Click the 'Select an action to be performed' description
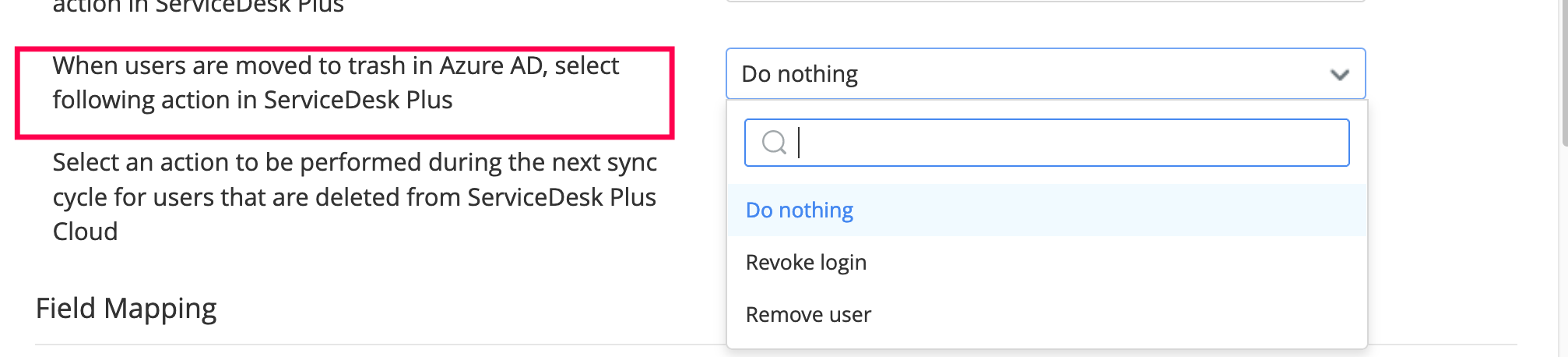This screenshot has height=357, width=1568. (x=355, y=197)
